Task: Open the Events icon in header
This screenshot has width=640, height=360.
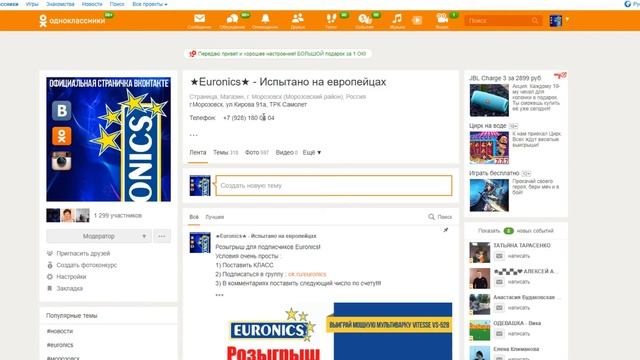Action: click(x=364, y=19)
